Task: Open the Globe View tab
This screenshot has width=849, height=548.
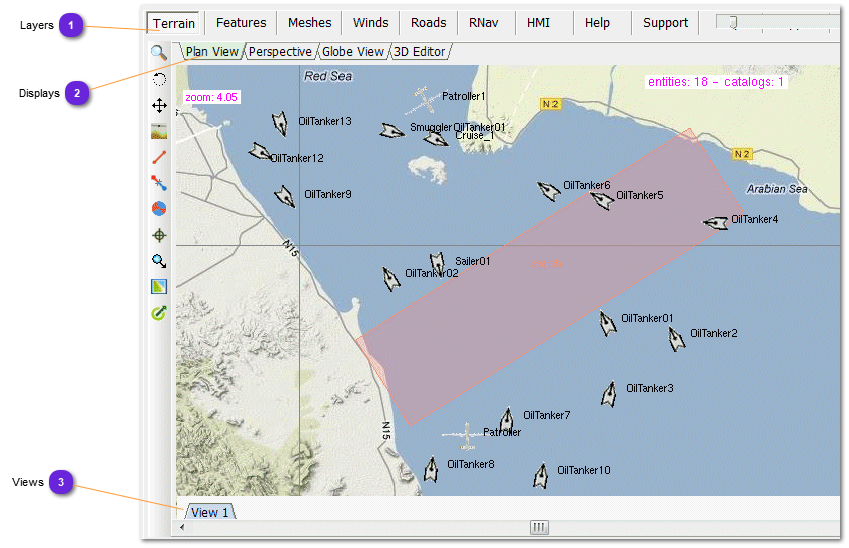Action: tap(352, 52)
